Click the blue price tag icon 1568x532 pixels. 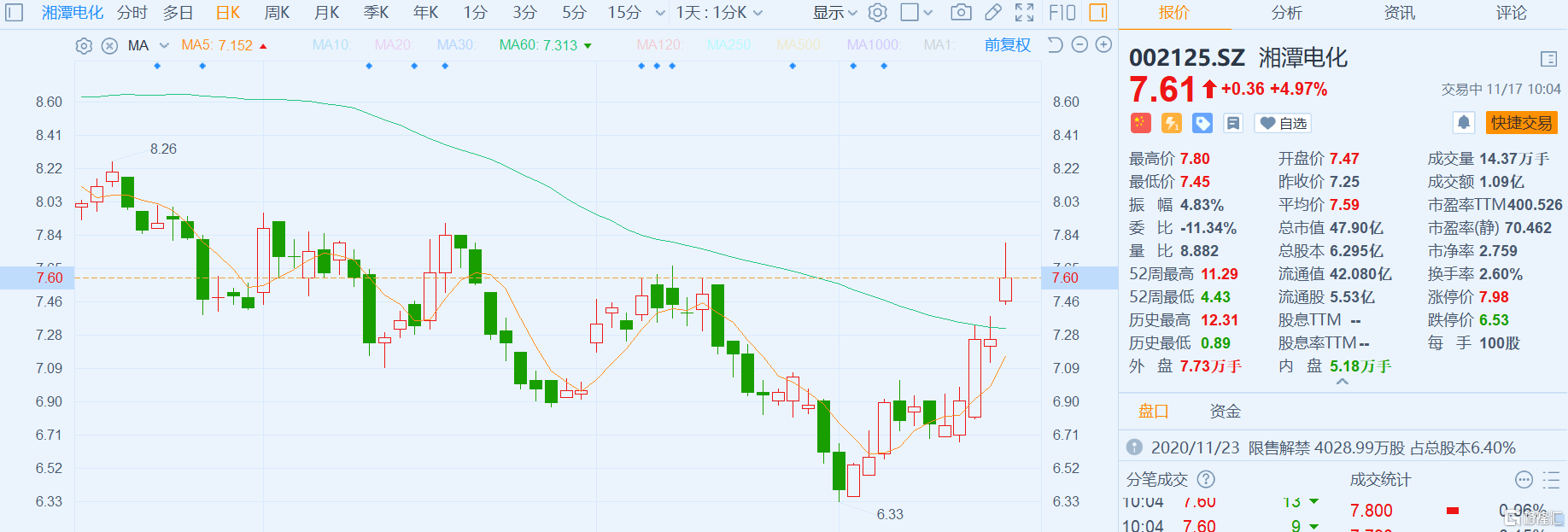(1202, 123)
